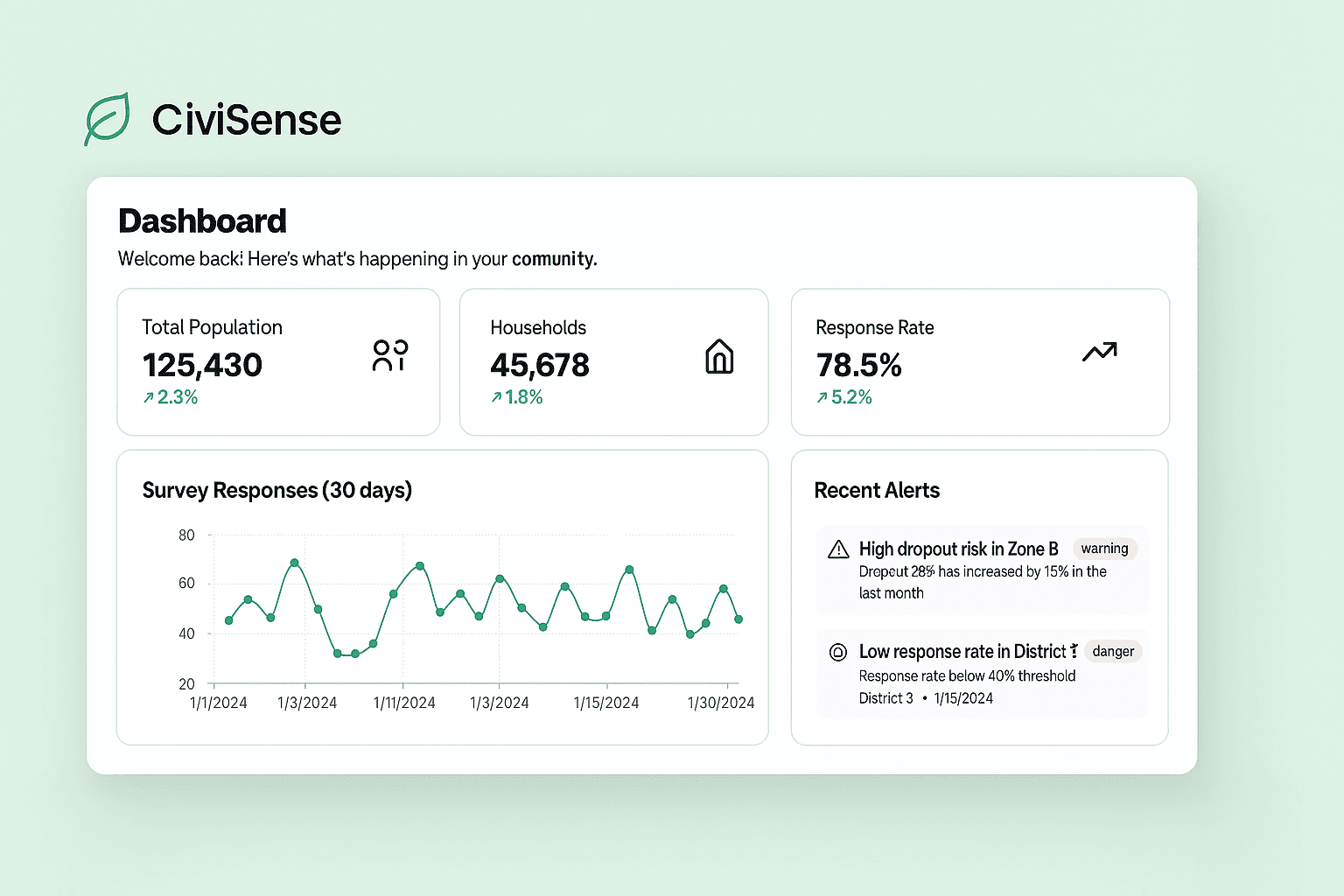Viewport: 1344px width, 896px height.
Task: Open the High dropout risk in Zone B alert
Action: pyautogui.click(x=959, y=549)
